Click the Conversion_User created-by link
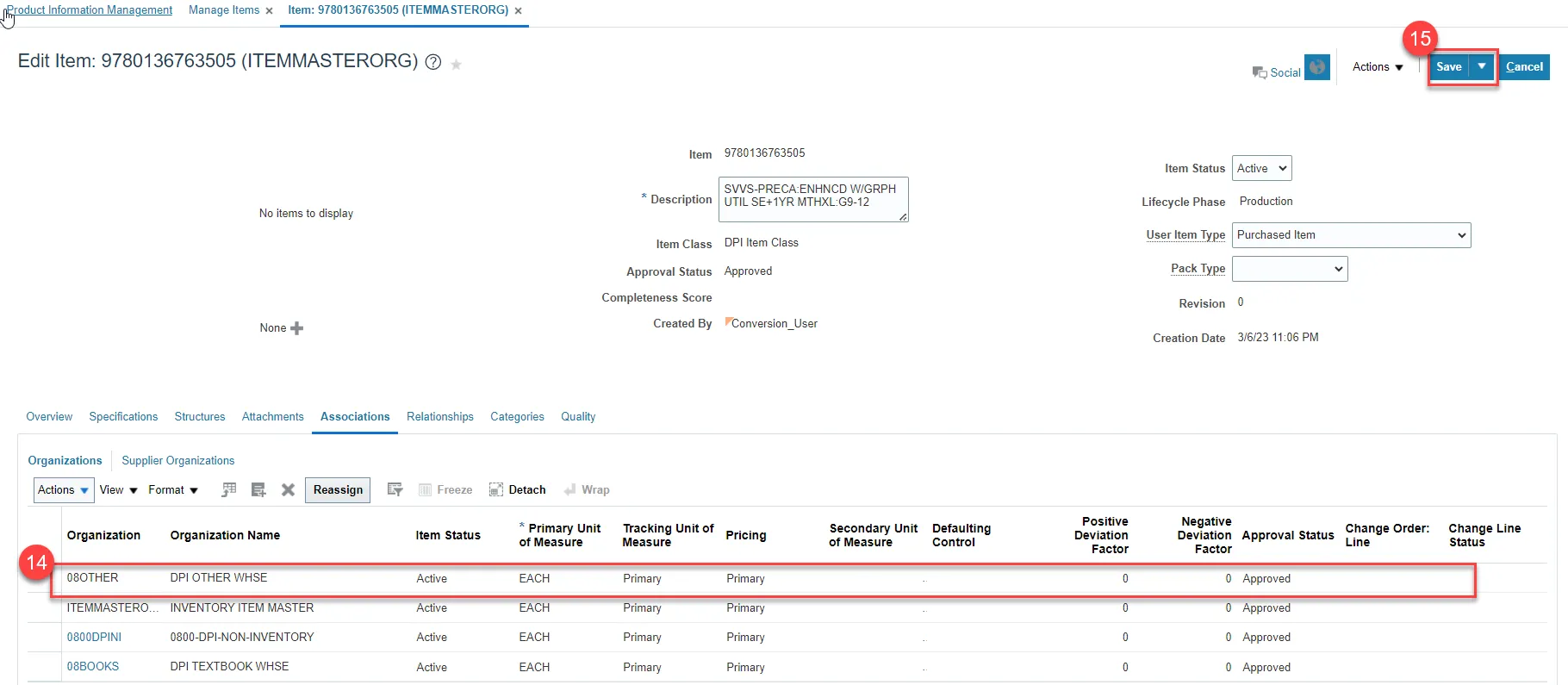The image size is (1568, 685). point(775,324)
